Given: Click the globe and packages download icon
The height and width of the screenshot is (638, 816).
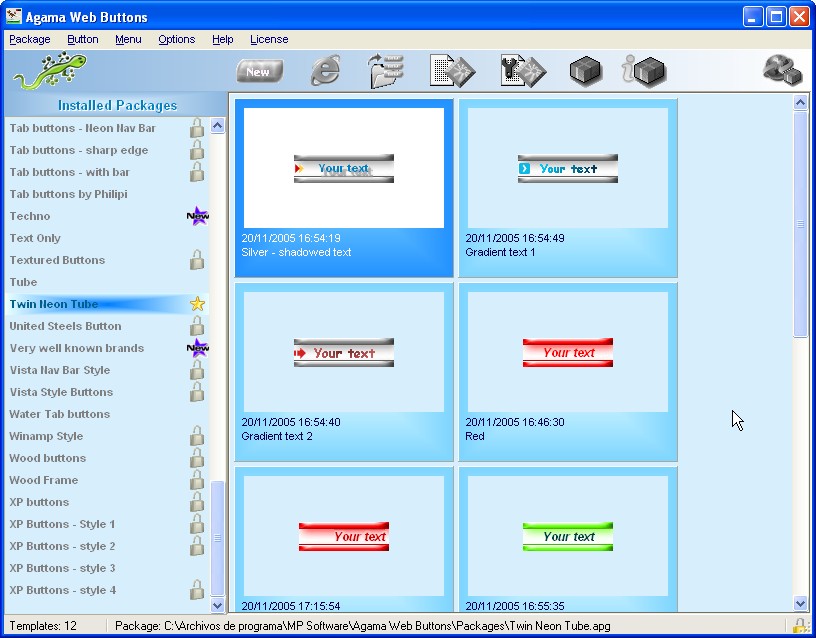Looking at the screenshot, I should point(782,70).
